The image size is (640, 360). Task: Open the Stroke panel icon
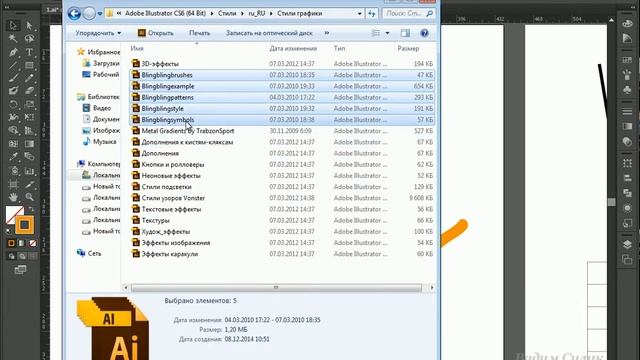tap(627, 111)
